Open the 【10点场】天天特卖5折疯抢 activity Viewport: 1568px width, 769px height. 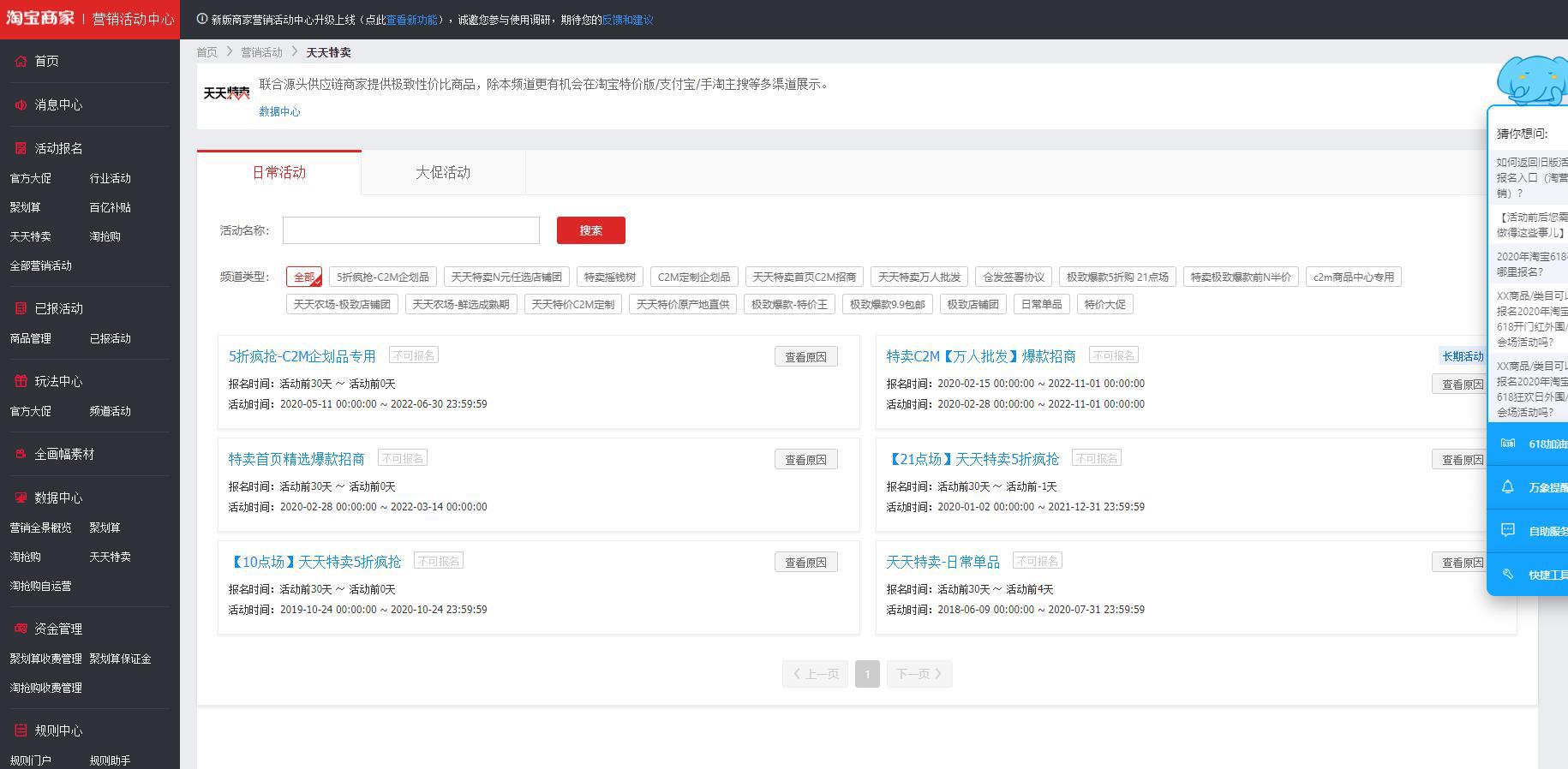click(x=314, y=562)
